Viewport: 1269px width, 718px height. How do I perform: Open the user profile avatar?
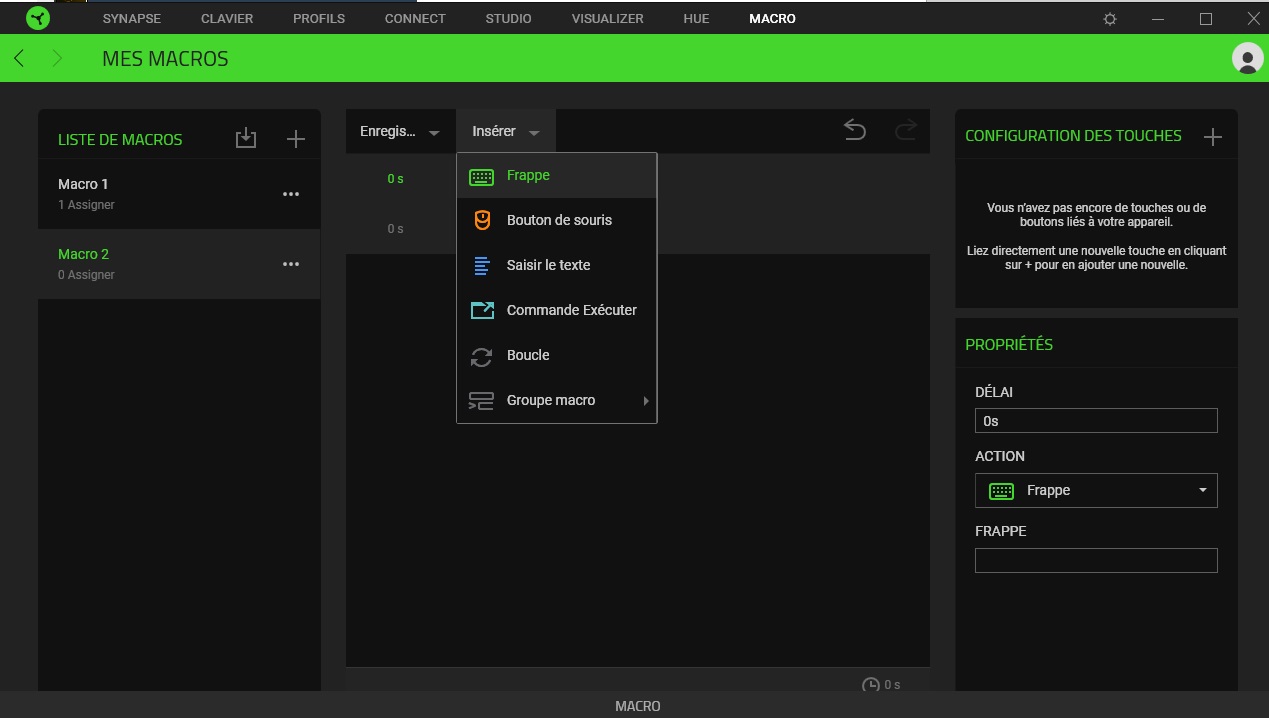pos(1247,59)
